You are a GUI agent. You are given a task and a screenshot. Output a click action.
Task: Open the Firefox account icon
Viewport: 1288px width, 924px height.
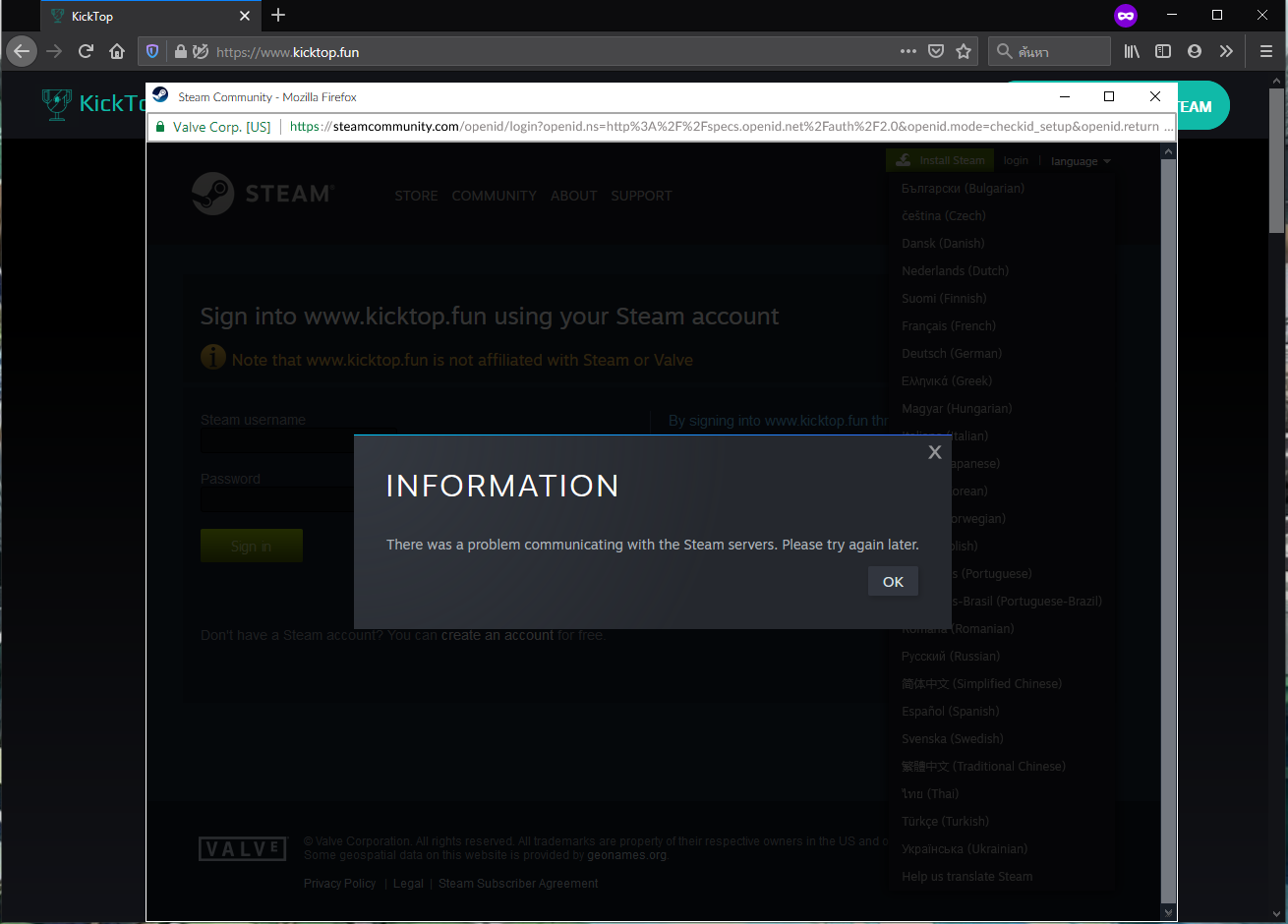1195,51
